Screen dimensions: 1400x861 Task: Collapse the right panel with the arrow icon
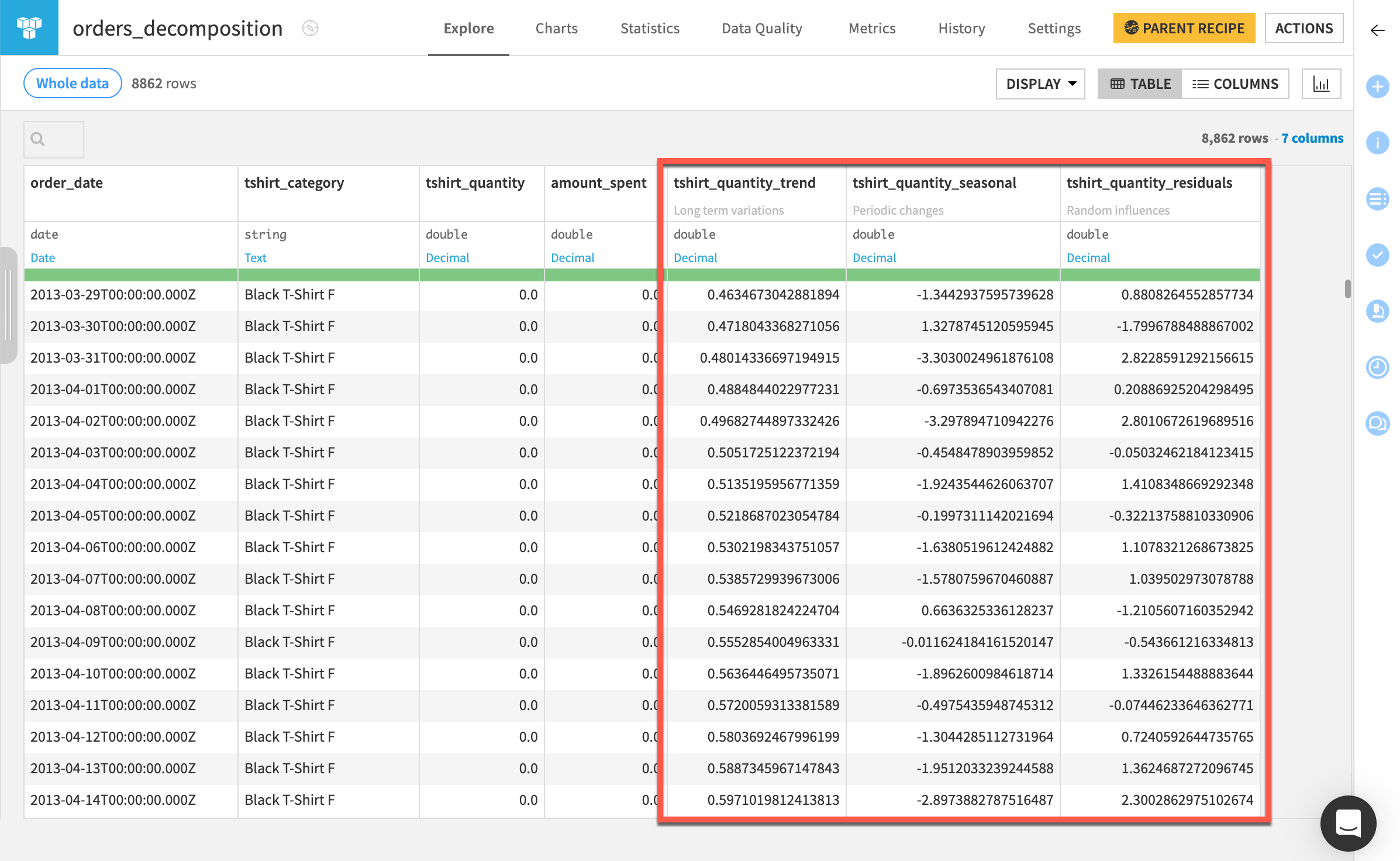tap(1378, 30)
